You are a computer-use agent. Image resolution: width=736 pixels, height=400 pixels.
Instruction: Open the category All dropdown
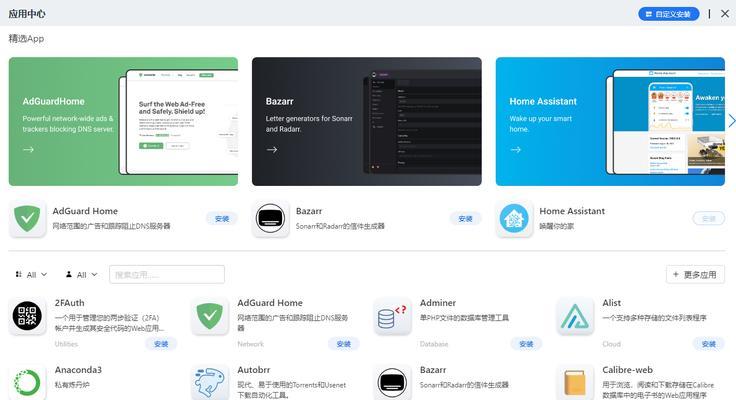point(31,275)
